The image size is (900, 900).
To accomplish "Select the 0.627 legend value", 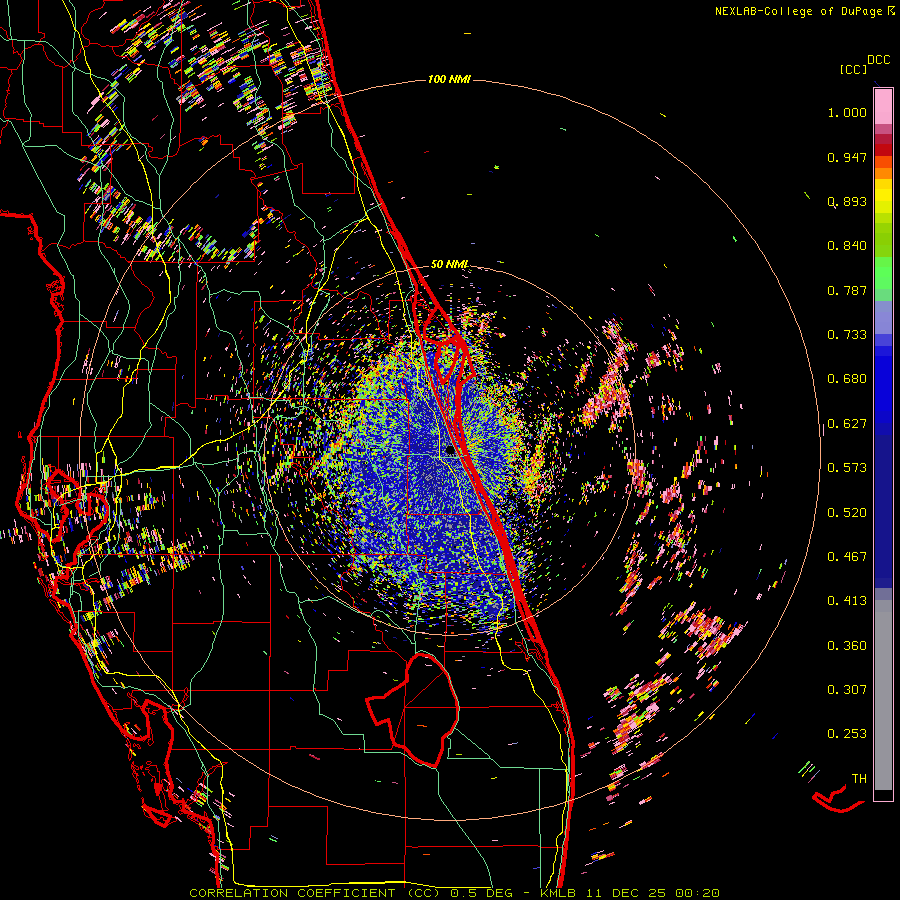I will 847,424.
